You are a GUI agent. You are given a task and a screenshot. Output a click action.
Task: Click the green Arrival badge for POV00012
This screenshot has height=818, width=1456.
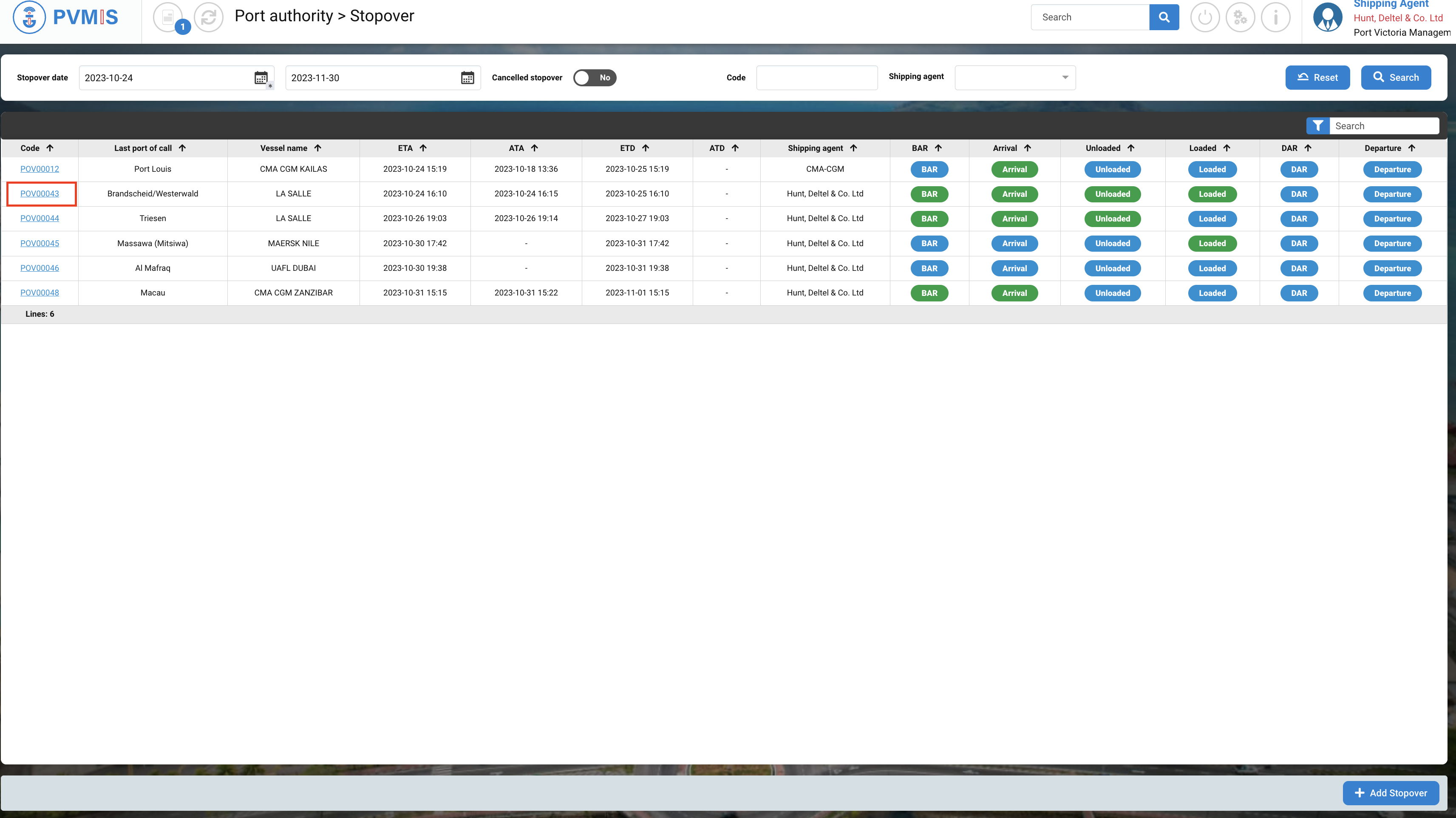click(x=1014, y=170)
